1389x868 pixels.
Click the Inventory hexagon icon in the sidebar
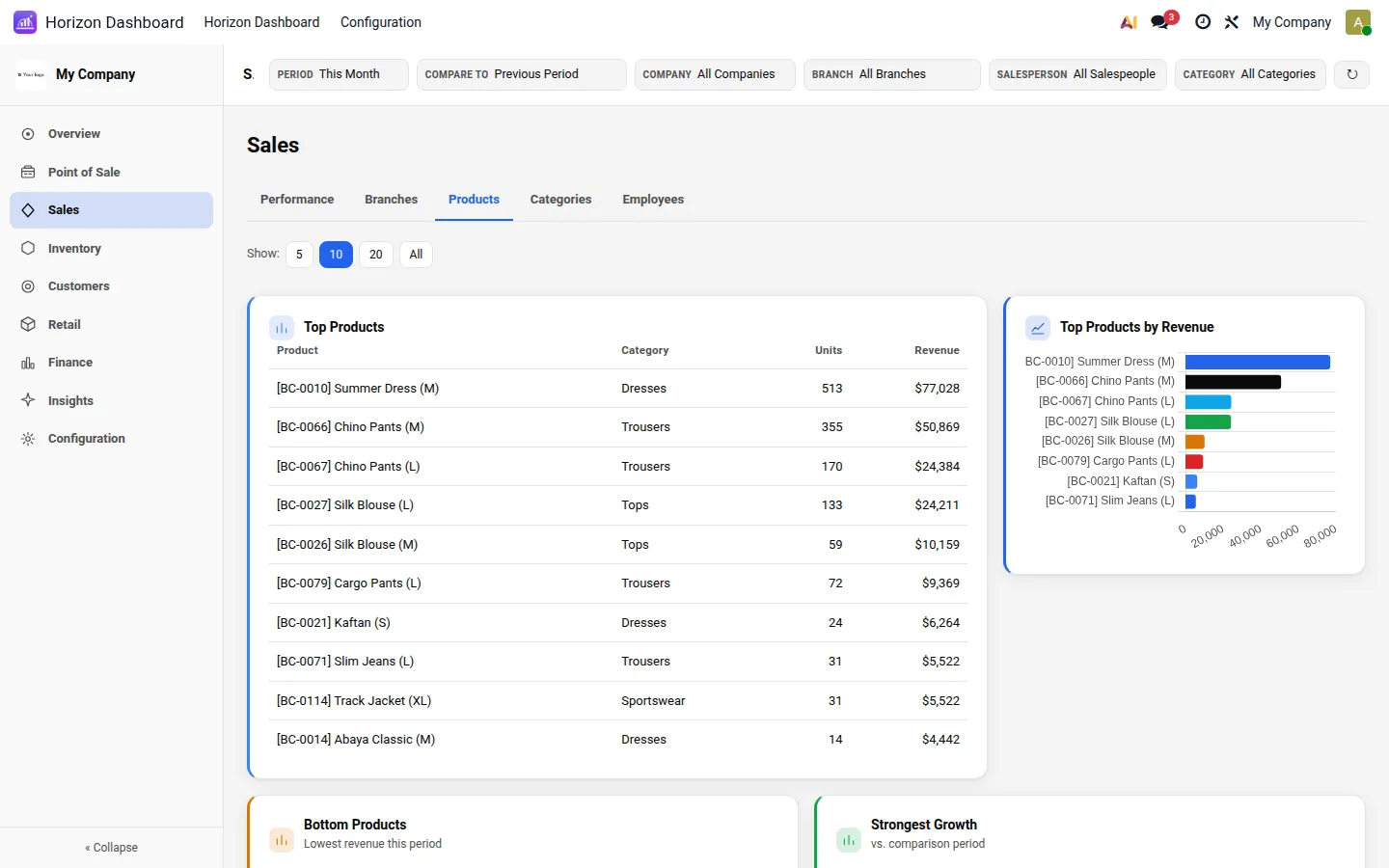click(28, 248)
